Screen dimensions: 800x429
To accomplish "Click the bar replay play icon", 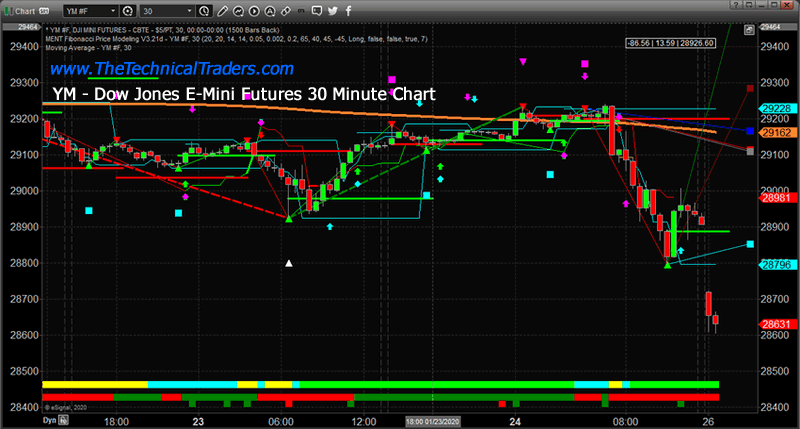I will 254,11.
